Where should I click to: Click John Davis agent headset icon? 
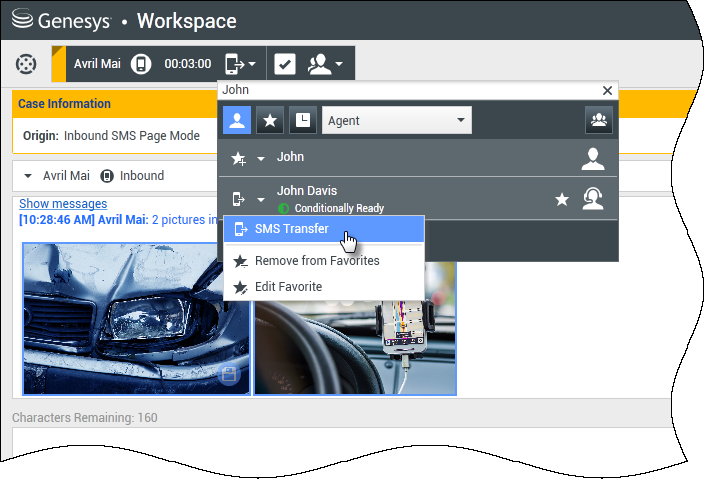click(x=593, y=200)
